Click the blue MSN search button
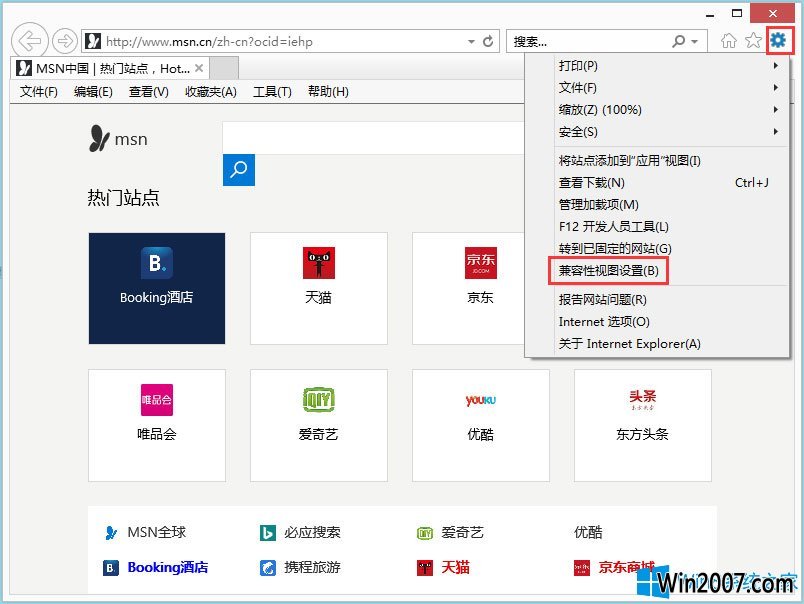This screenshot has height=604, width=804. point(238,170)
